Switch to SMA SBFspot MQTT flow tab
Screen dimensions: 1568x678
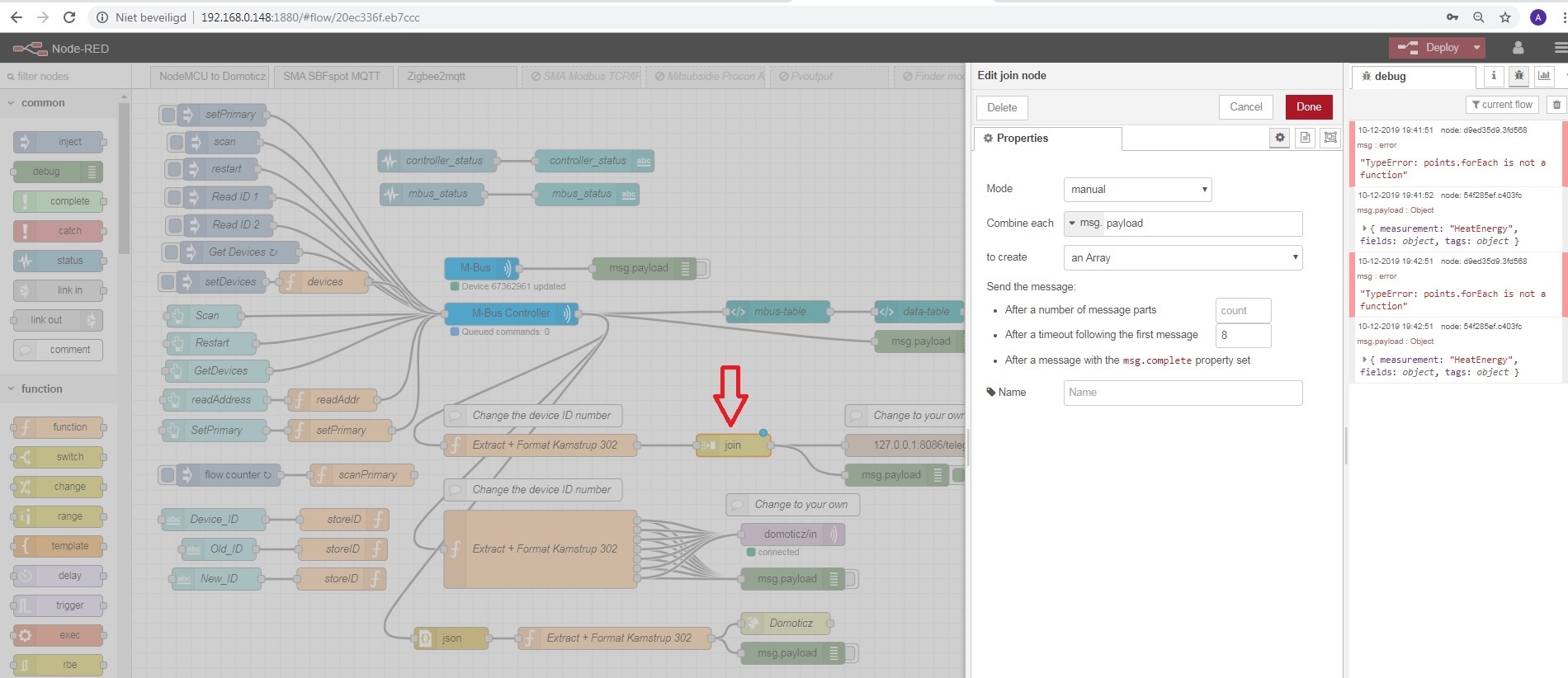coord(332,77)
